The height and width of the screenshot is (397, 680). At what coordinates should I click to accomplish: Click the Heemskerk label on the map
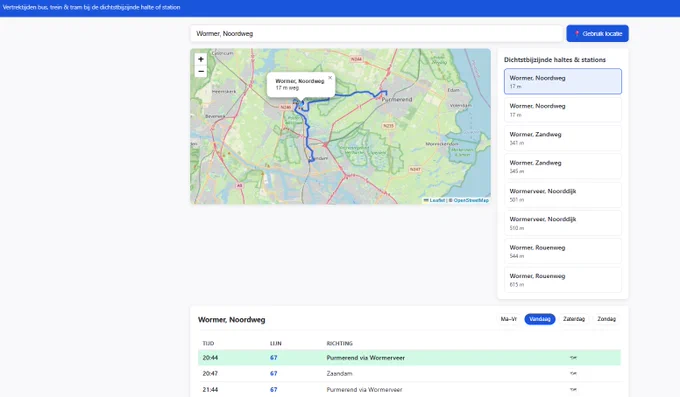tap(224, 92)
